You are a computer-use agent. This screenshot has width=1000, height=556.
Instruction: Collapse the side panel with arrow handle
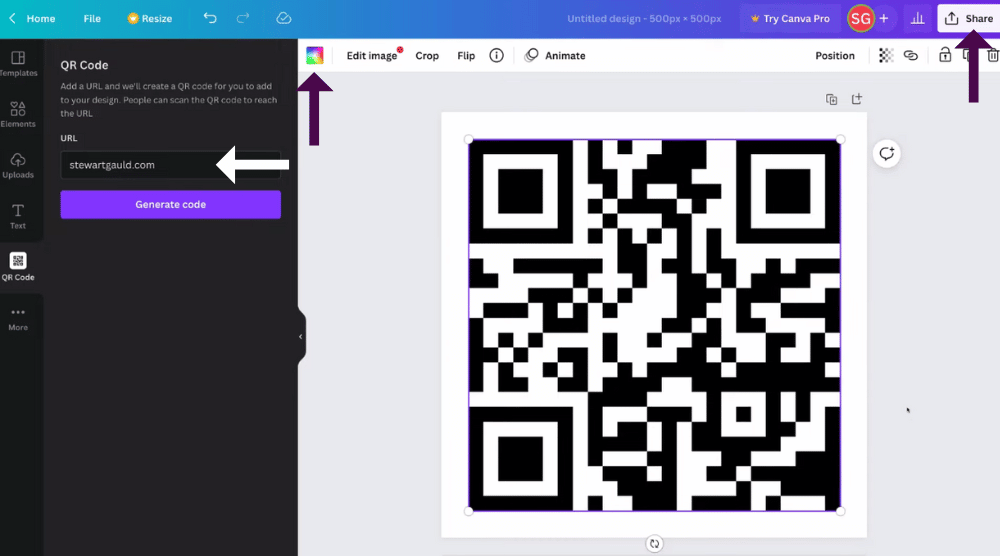click(300, 337)
